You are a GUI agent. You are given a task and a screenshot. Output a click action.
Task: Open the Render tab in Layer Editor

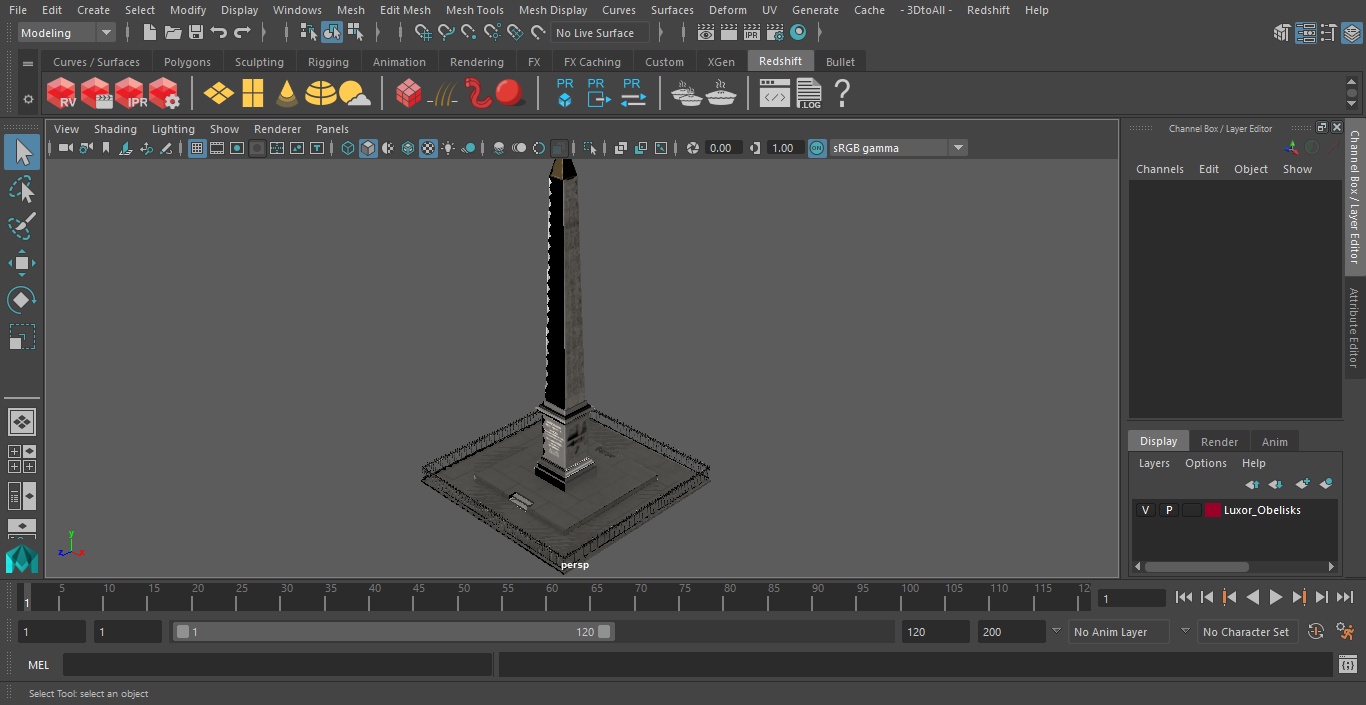coord(1219,442)
